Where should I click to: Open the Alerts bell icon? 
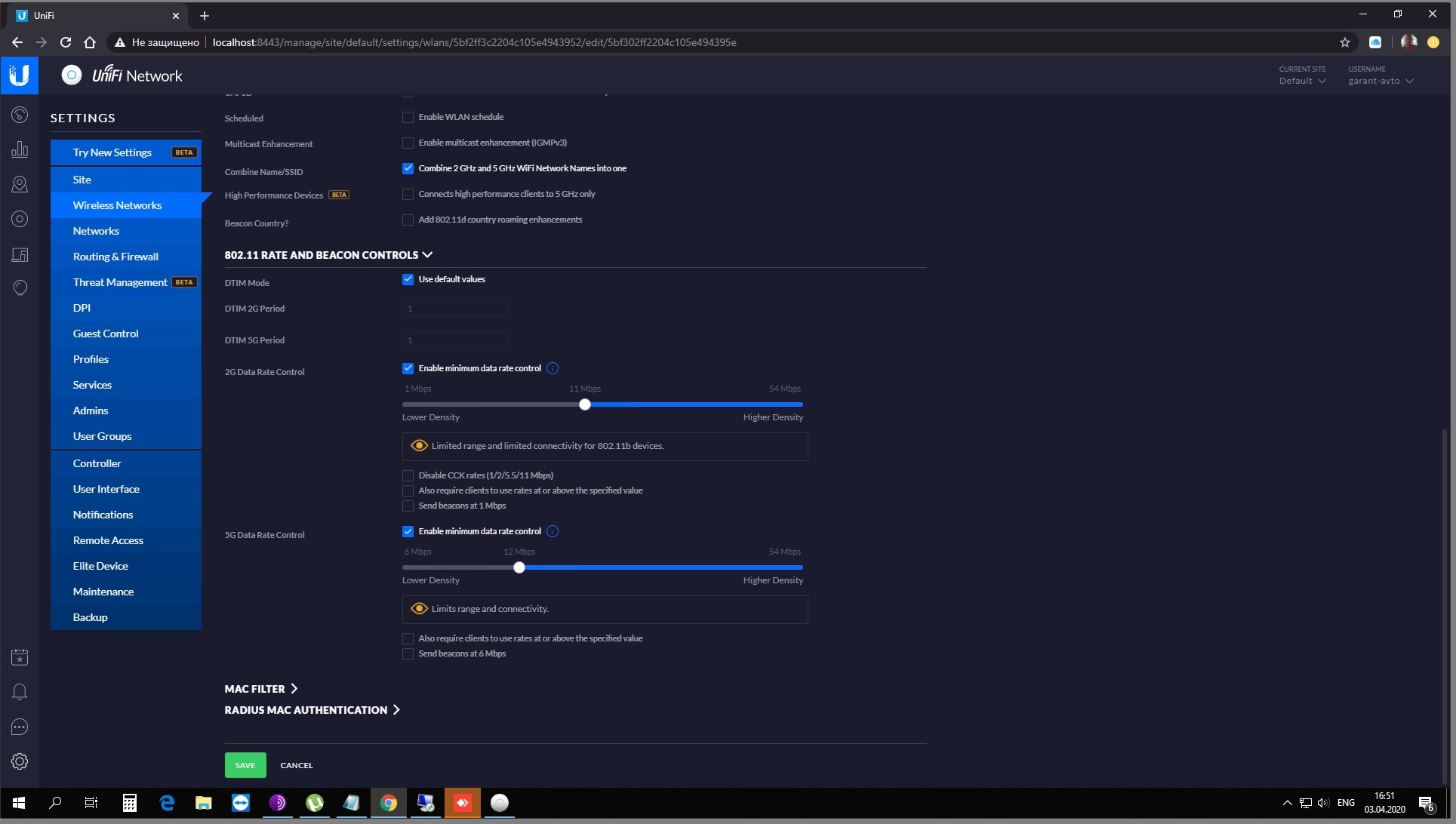(20, 692)
